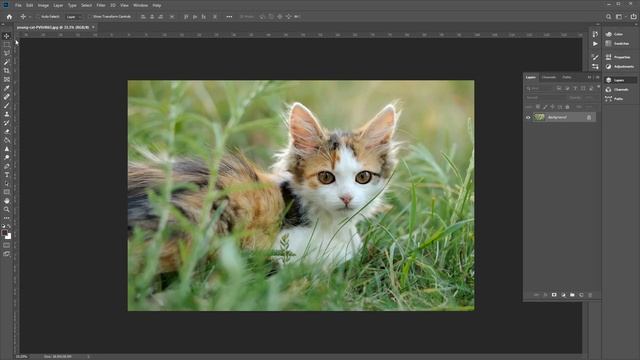The width and height of the screenshot is (640, 360).
Task: Switch foreground and background colors
Action: [9, 227]
